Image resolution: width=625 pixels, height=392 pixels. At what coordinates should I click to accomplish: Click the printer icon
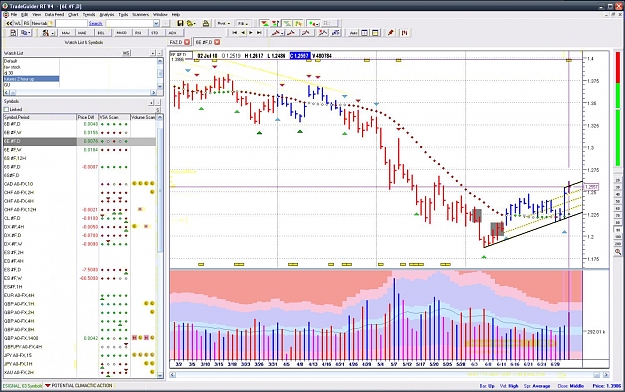pos(206,24)
